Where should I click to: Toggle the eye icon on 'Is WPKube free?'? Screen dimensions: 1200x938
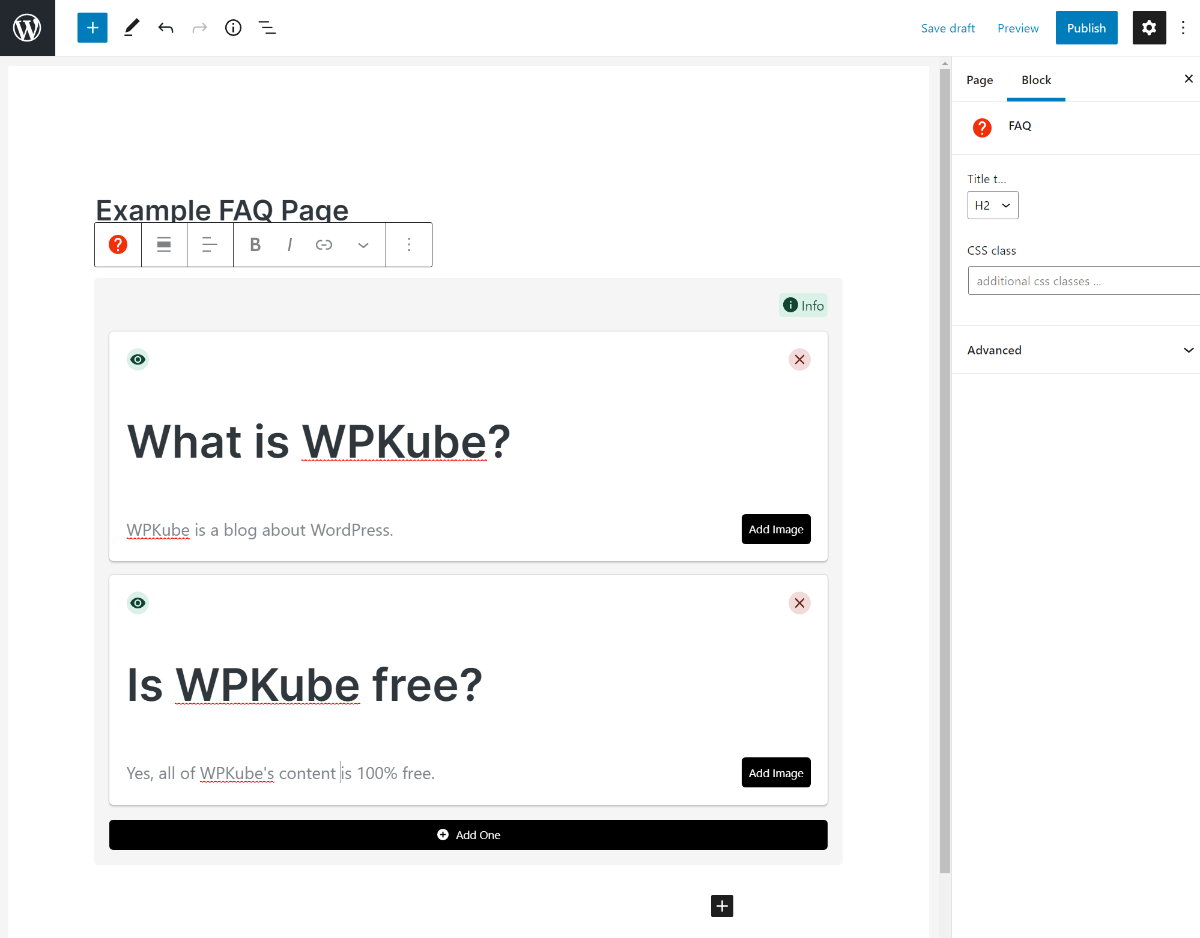click(137, 603)
